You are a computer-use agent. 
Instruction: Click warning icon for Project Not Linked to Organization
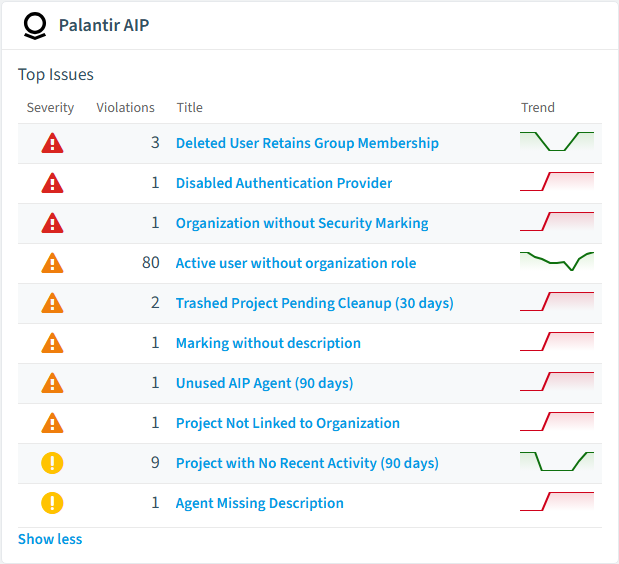(x=53, y=423)
